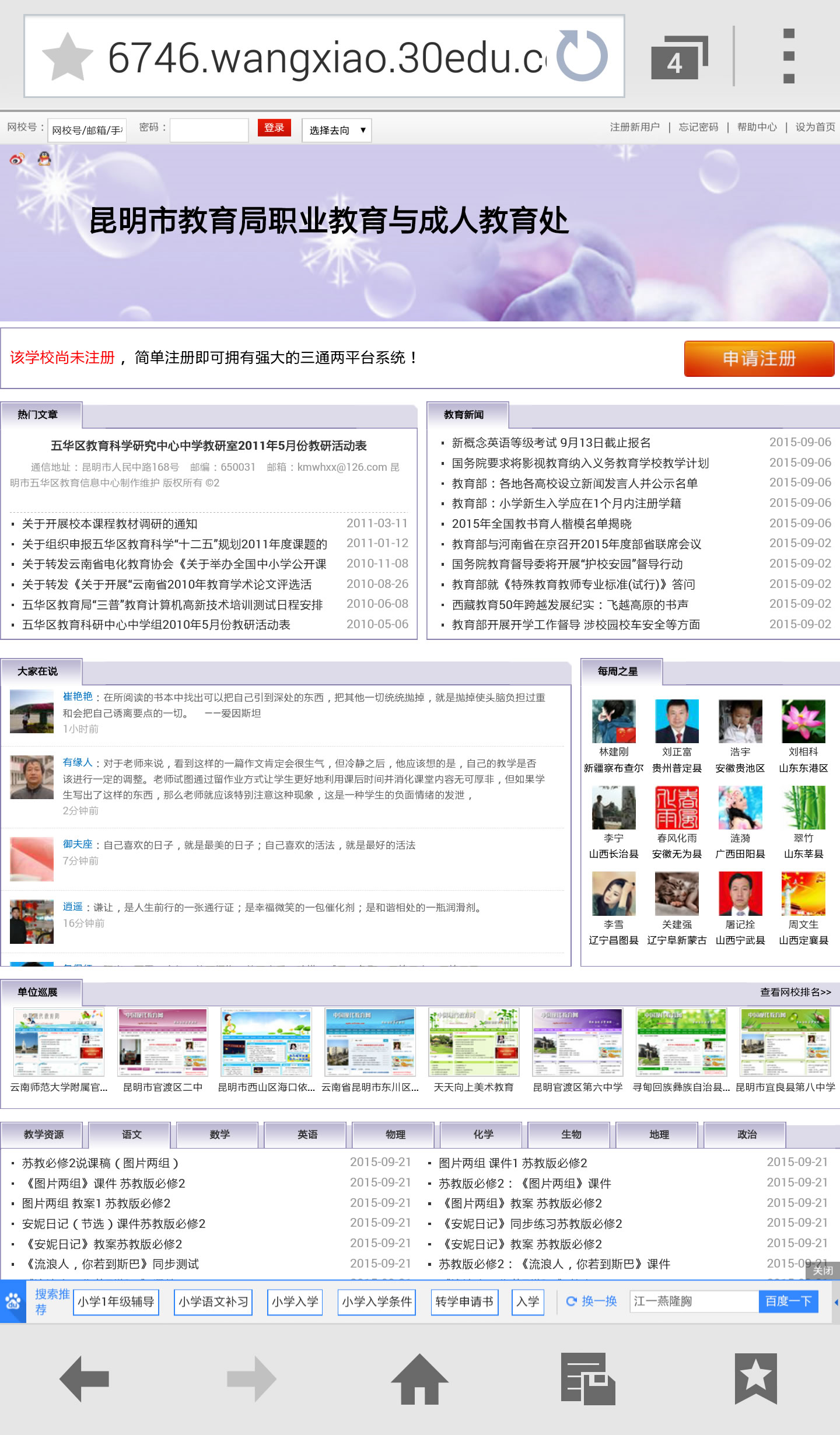Expand the 选择去向 dropdown

tap(337, 130)
